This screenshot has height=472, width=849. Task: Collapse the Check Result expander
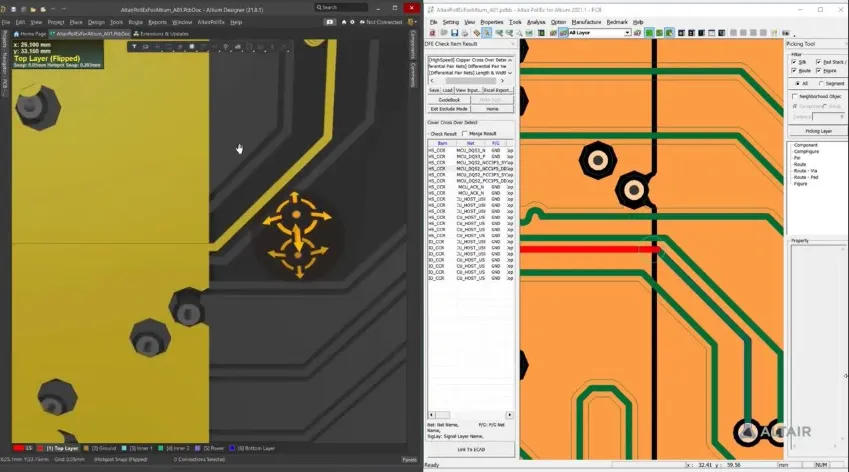pyautogui.click(x=429, y=134)
